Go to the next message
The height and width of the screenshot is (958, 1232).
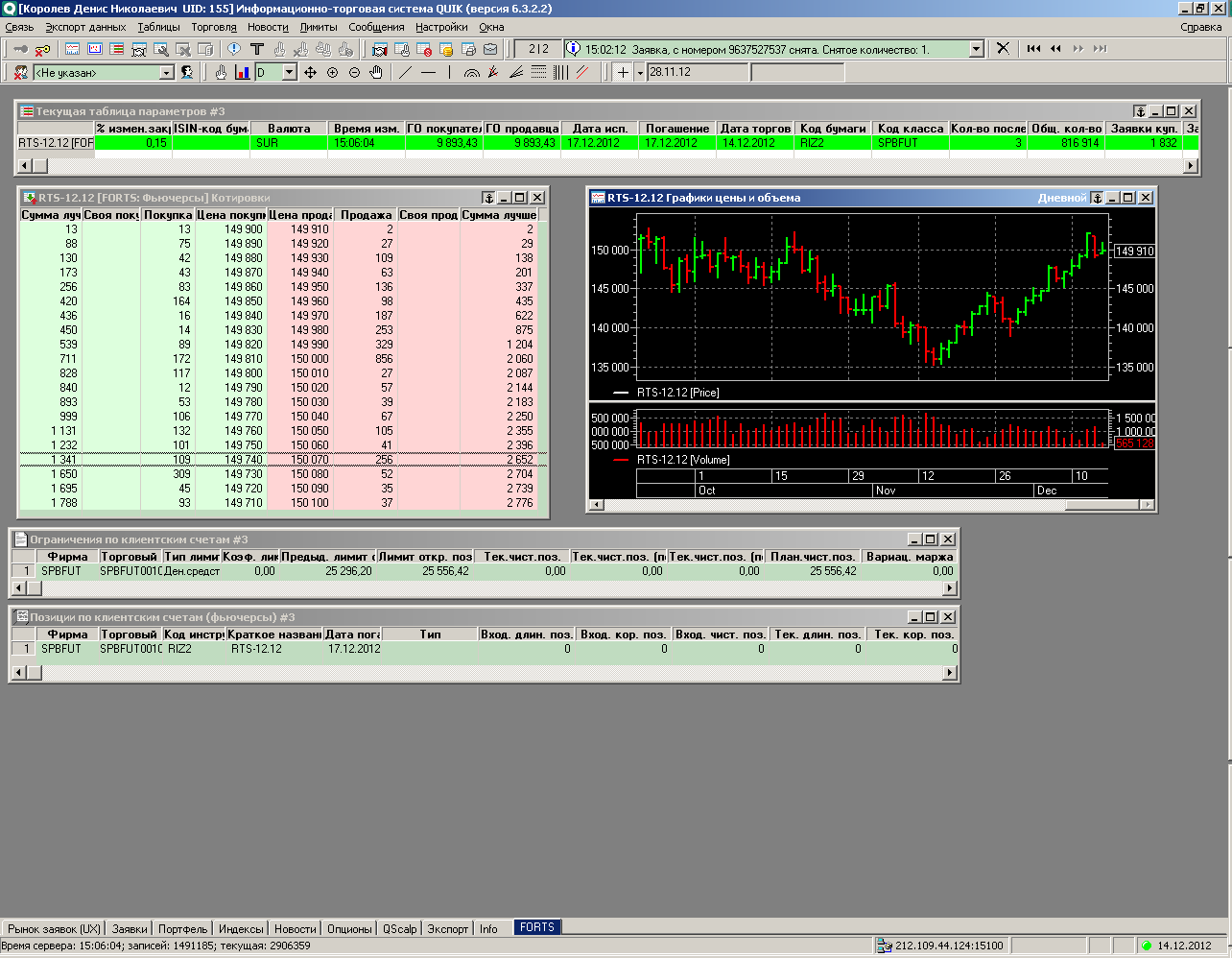click(1078, 48)
